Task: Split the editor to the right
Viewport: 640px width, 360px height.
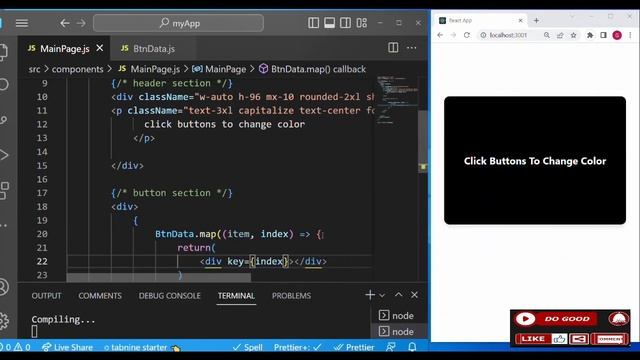Action: (393, 48)
